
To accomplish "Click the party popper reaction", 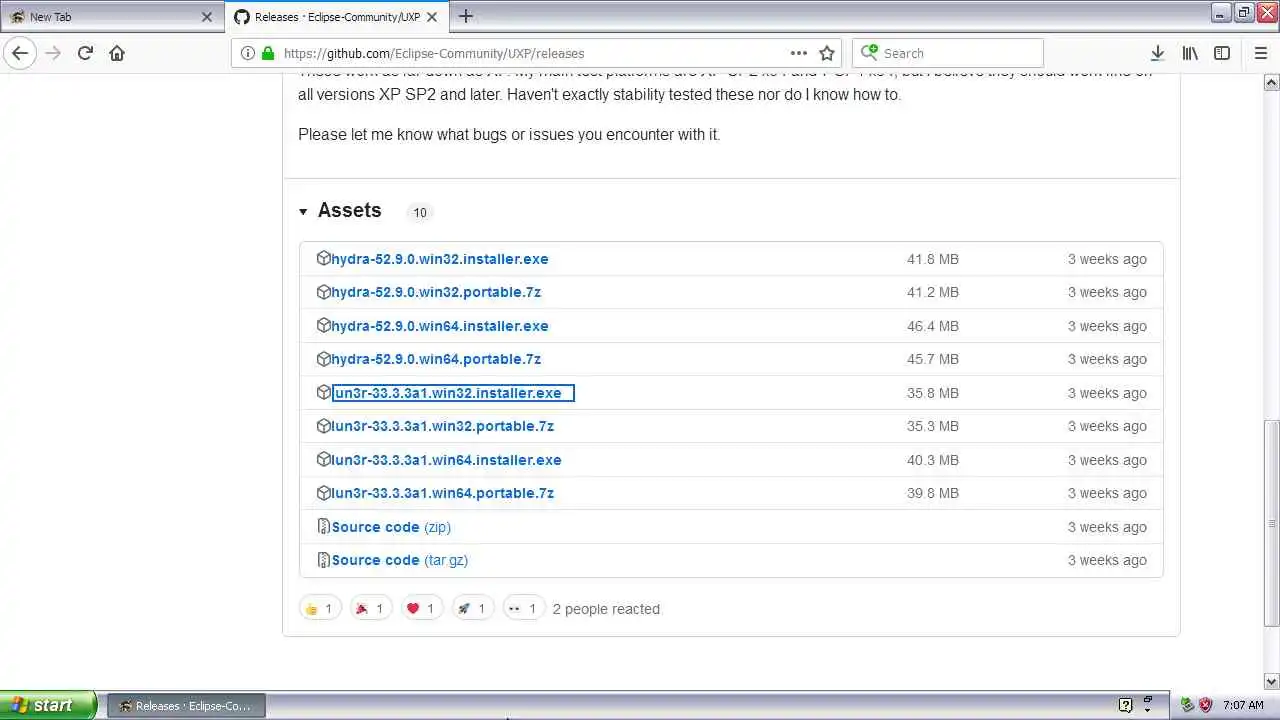I will 370,608.
